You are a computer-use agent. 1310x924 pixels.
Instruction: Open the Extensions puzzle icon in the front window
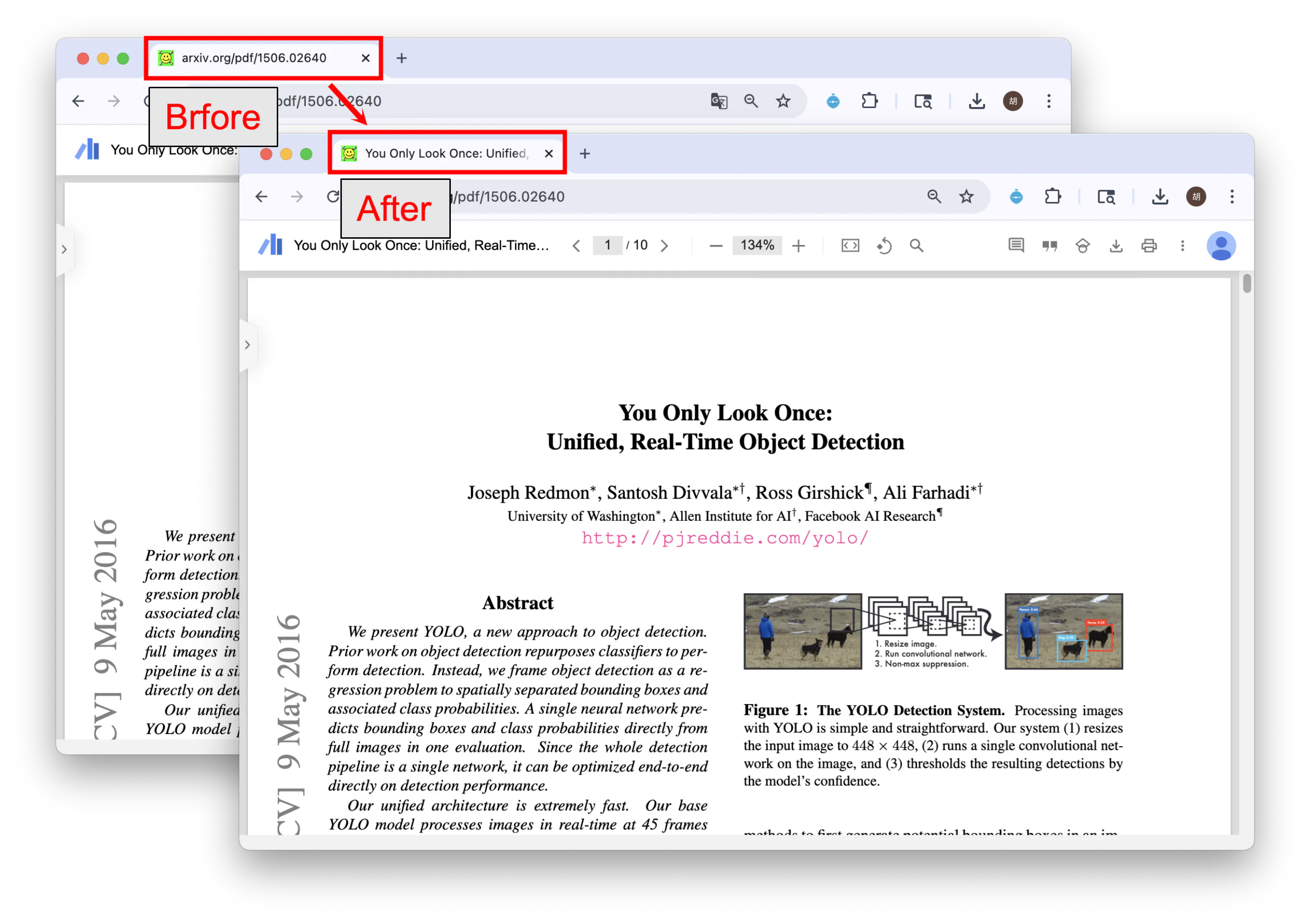(1053, 197)
